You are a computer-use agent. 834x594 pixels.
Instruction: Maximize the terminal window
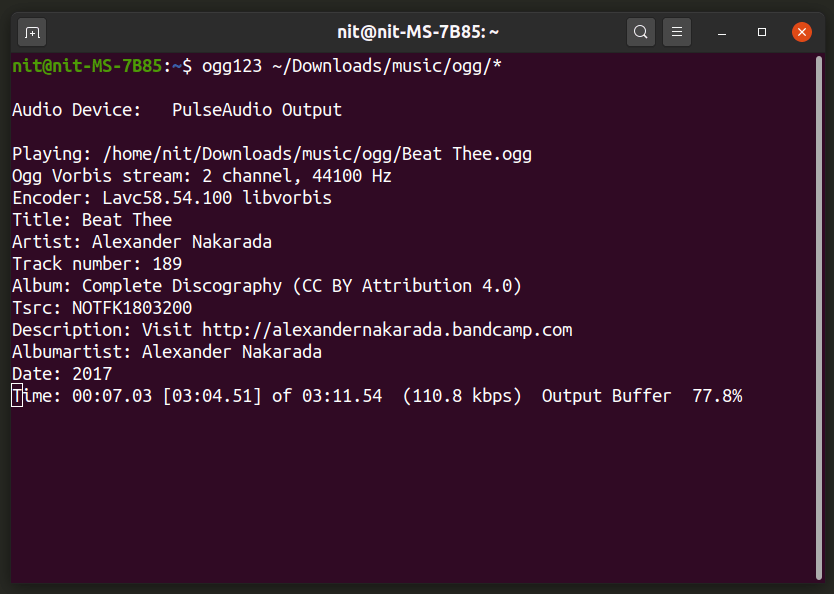(x=761, y=31)
